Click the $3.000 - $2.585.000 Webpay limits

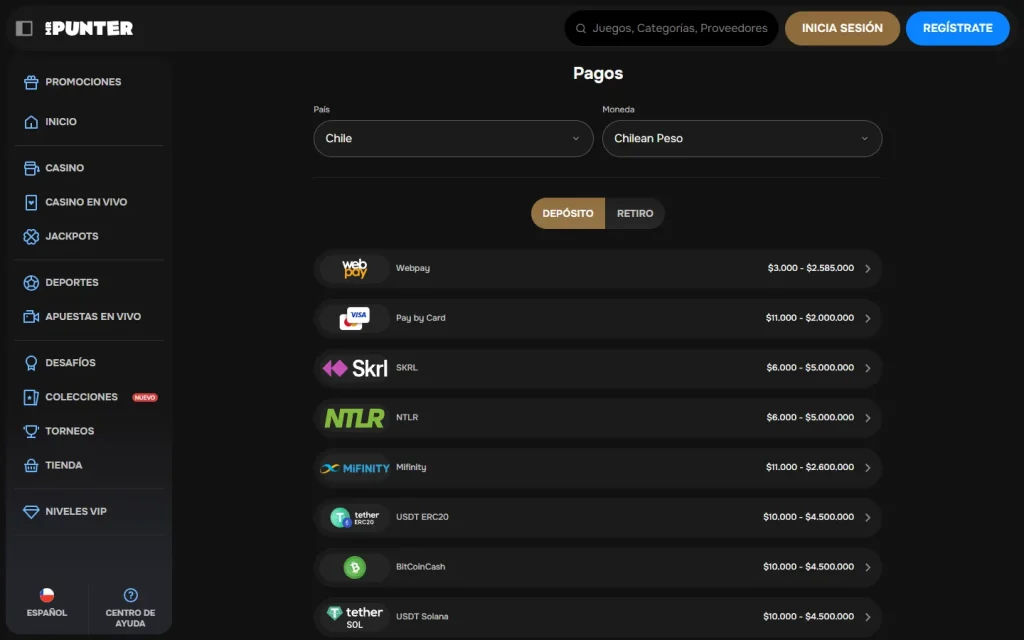click(x=810, y=268)
